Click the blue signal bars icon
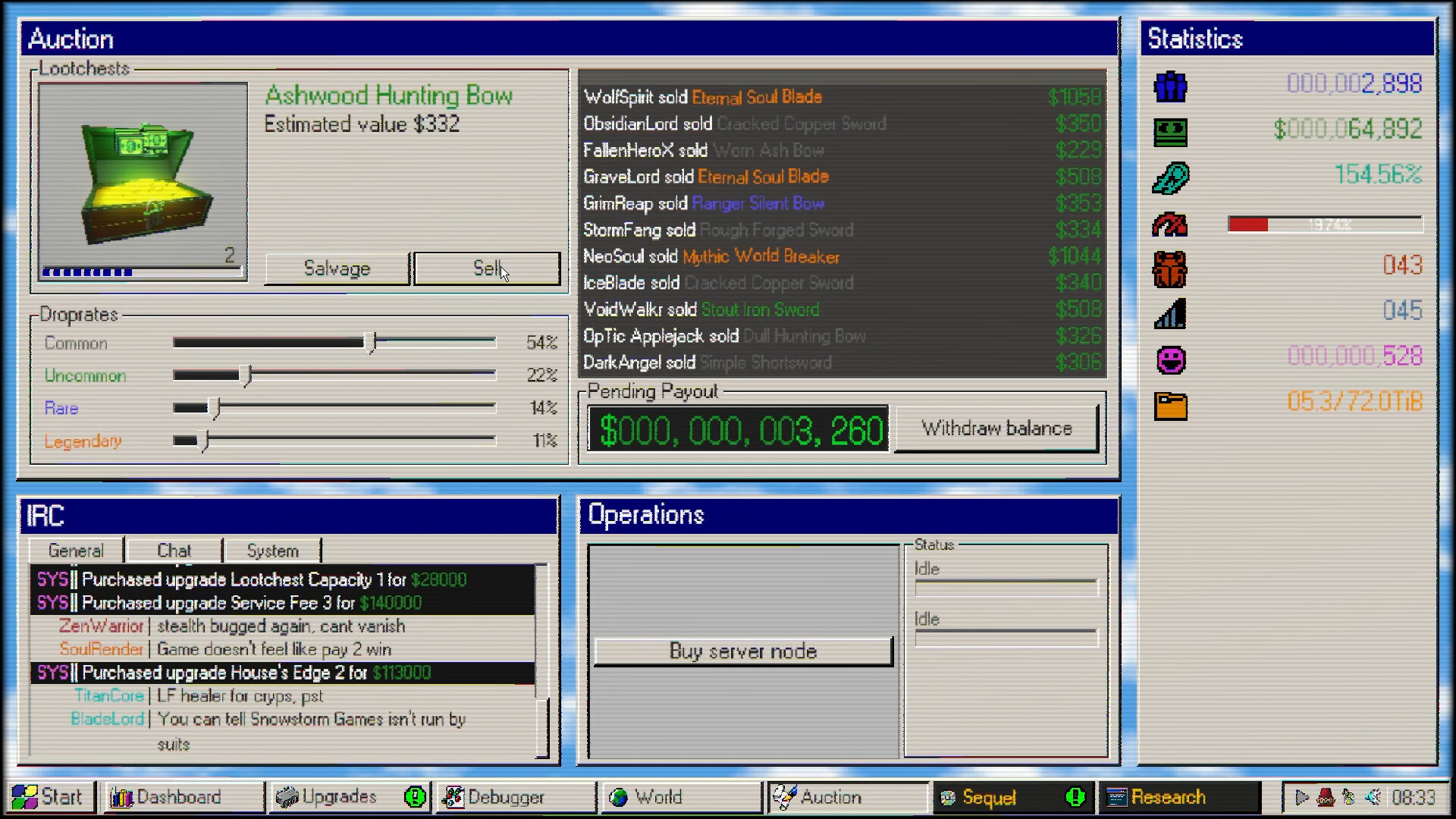 click(1170, 314)
